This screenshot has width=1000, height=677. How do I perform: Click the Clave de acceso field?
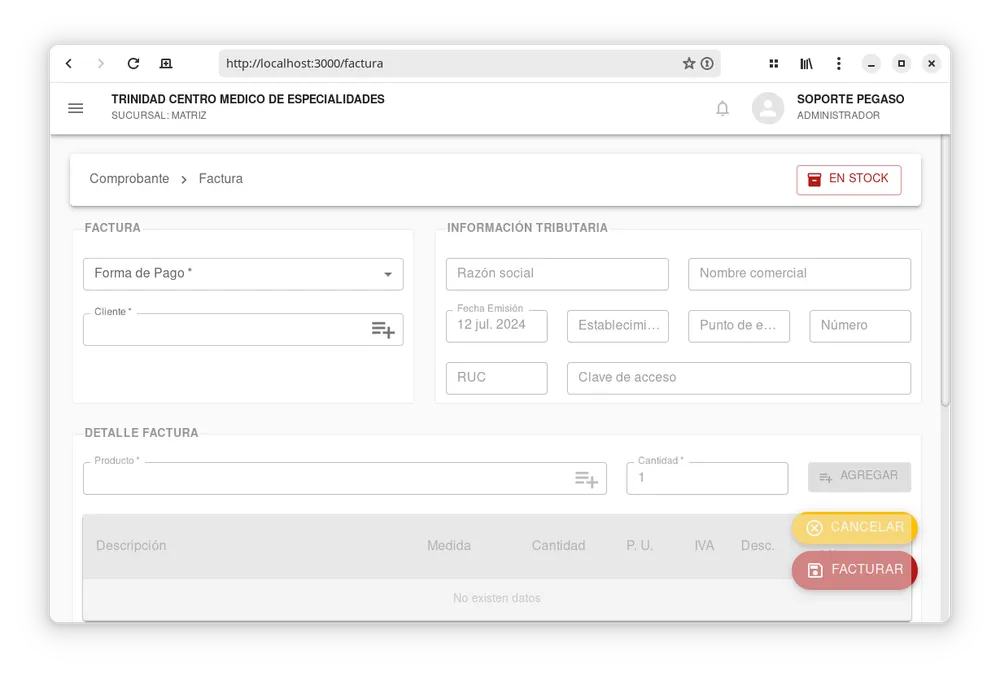click(739, 378)
